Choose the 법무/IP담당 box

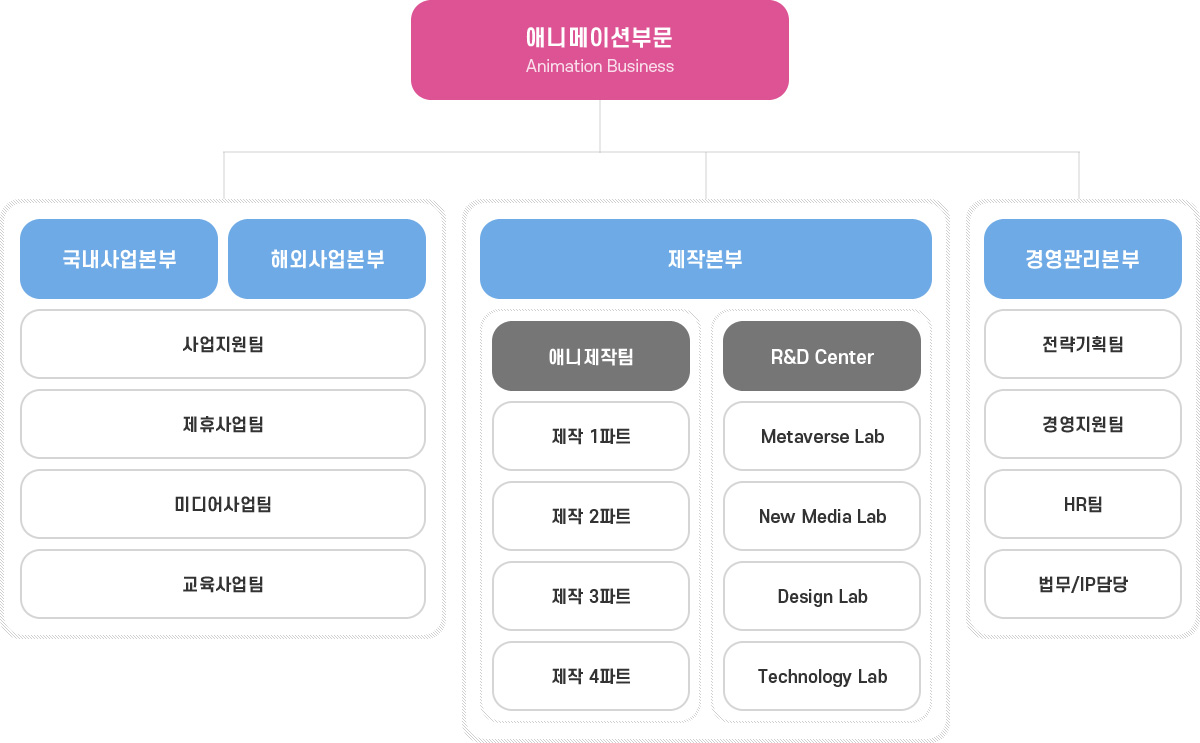[1083, 584]
